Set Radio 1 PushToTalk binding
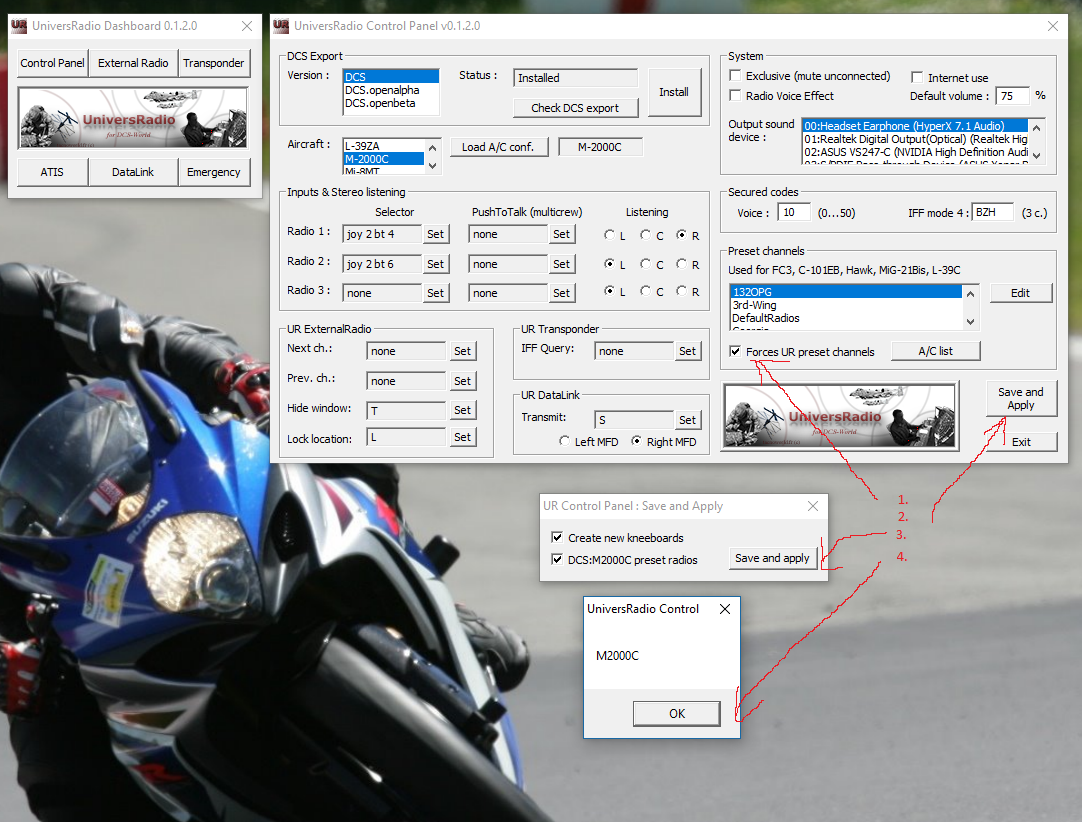The width and height of the screenshot is (1082, 822). (562, 234)
